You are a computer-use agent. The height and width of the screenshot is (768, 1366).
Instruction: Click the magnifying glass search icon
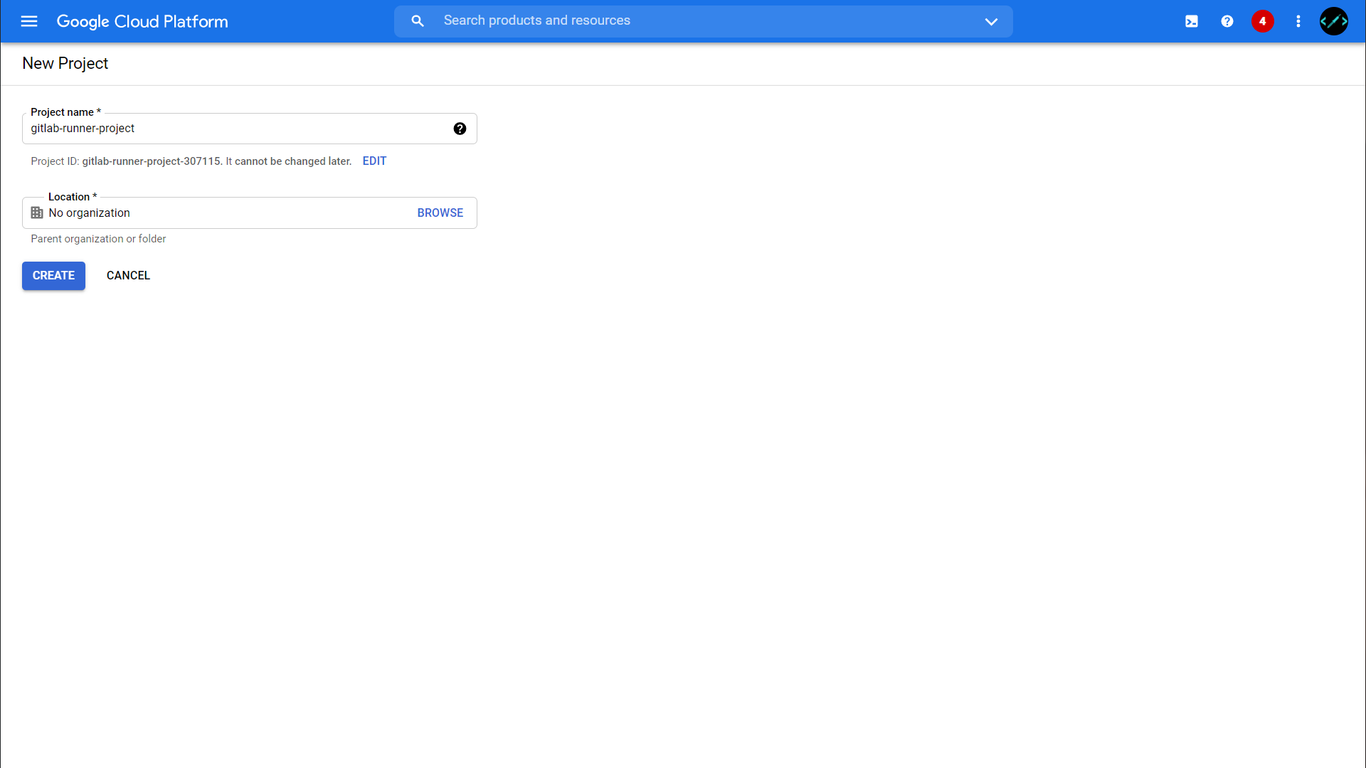point(418,21)
